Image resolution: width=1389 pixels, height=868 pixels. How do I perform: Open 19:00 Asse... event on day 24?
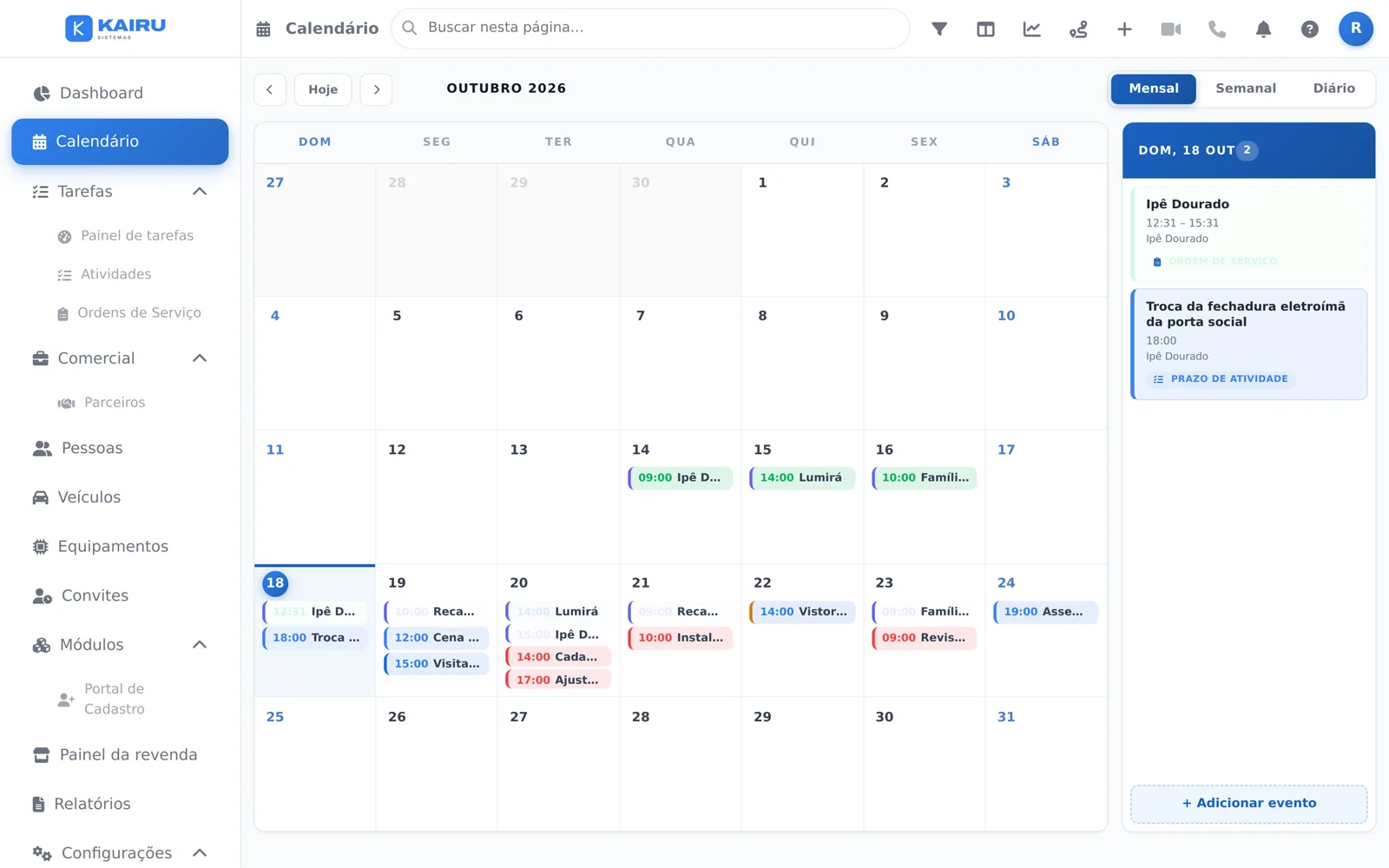tap(1046, 612)
